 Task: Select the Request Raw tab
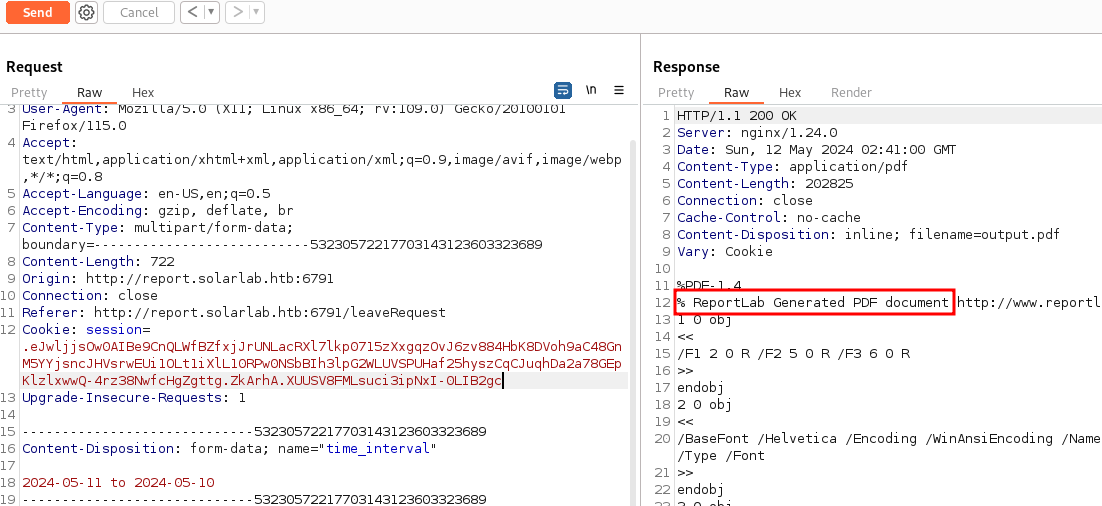[89, 92]
